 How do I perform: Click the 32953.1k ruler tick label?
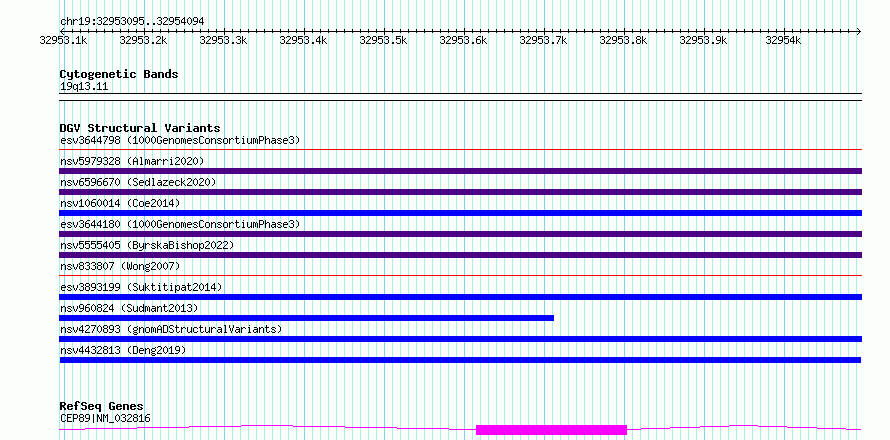(64, 40)
